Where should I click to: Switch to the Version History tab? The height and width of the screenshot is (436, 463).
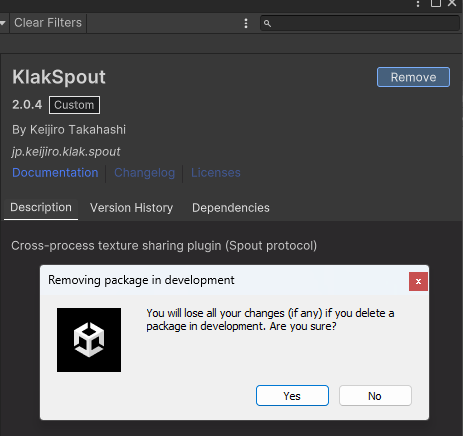coord(131,208)
